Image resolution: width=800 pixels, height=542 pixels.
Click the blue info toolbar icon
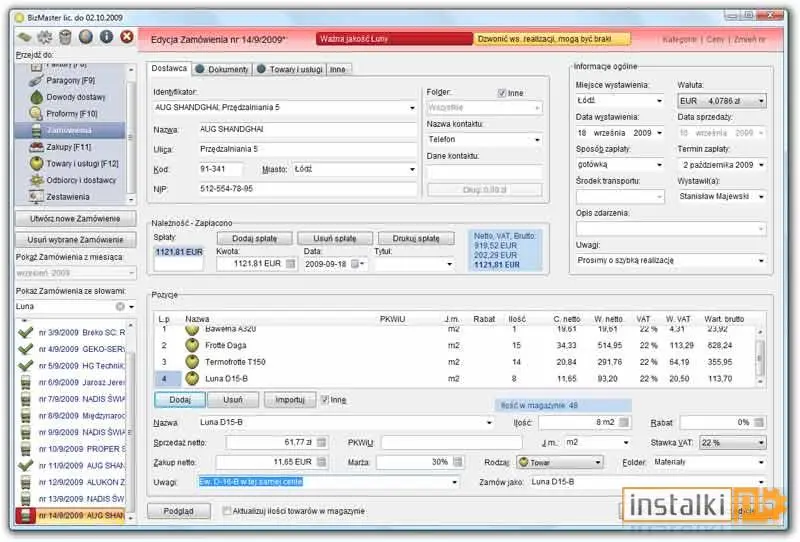tap(106, 37)
